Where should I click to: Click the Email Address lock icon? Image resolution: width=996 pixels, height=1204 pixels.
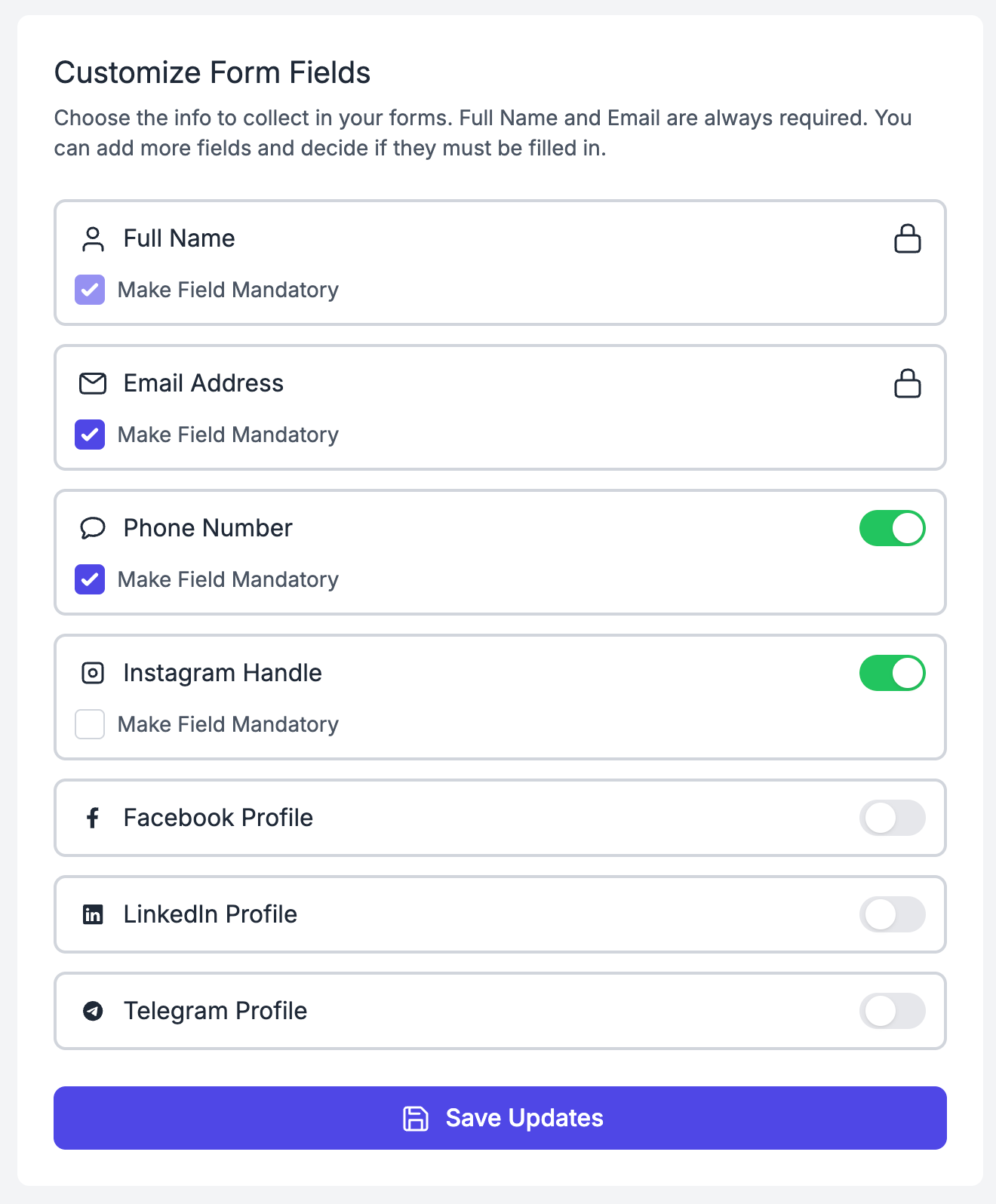907,383
